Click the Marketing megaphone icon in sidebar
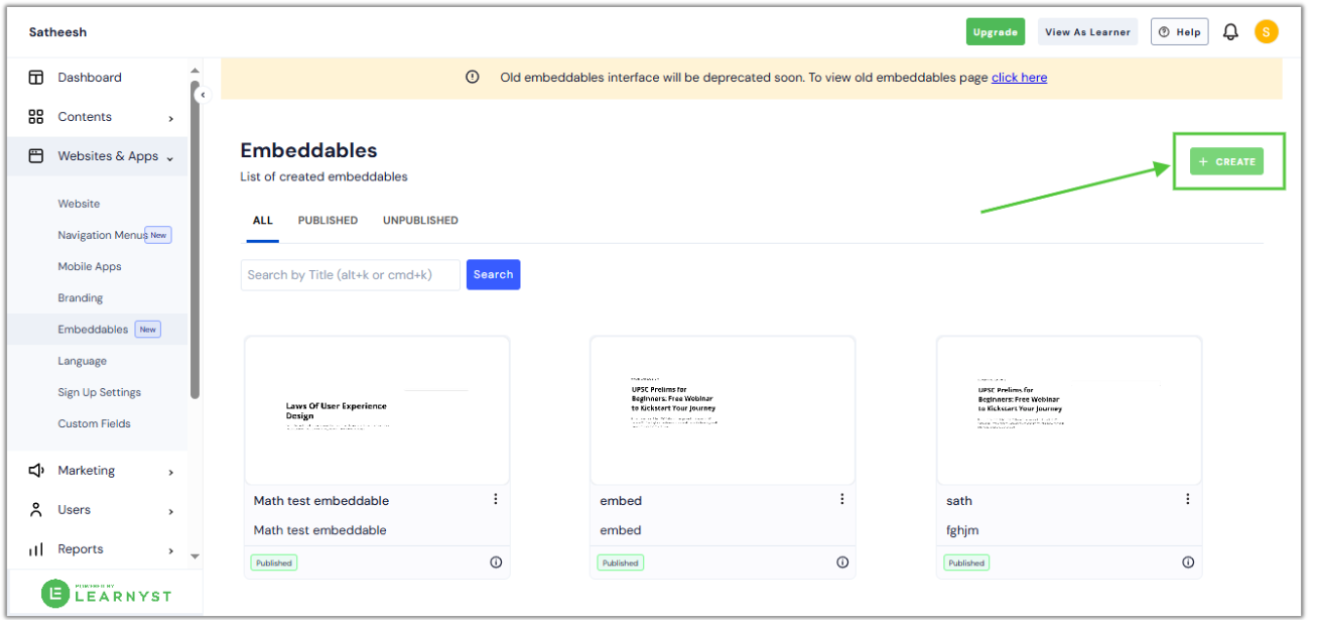The width and height of the screenshot is (1318, 620). pos(36,470)
